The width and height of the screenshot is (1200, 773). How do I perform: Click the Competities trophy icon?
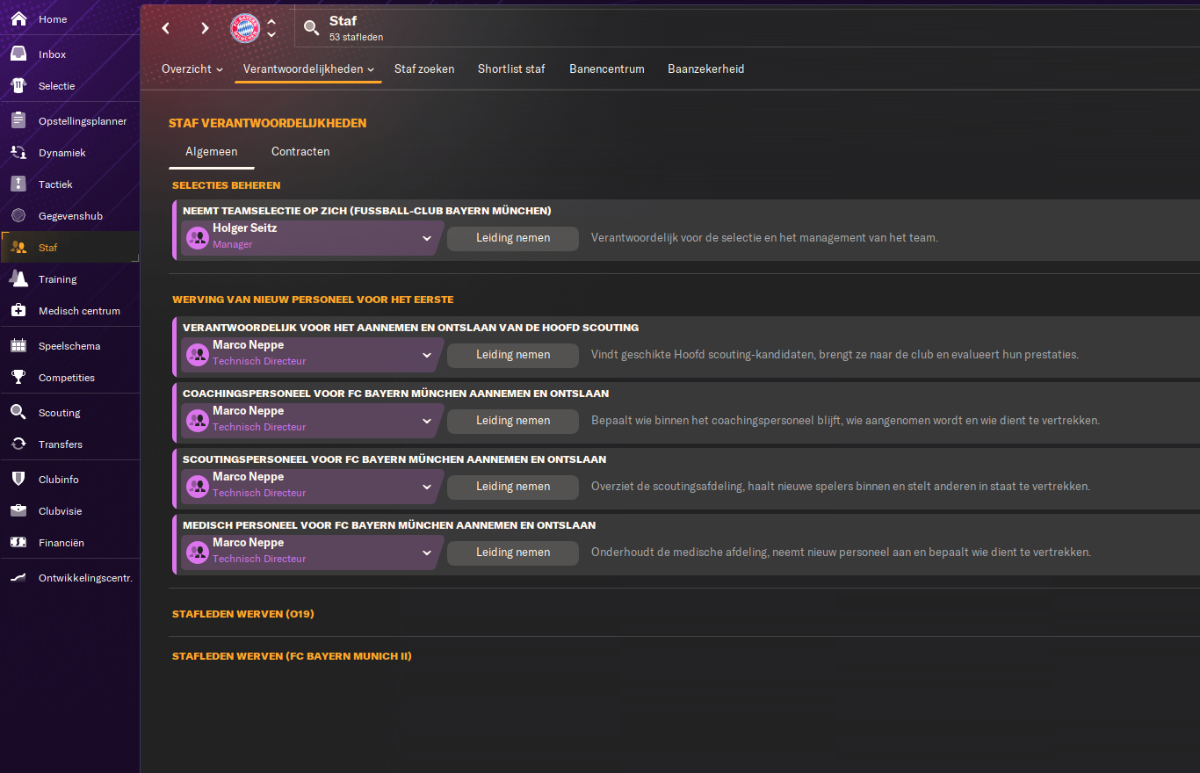[18, 378]
